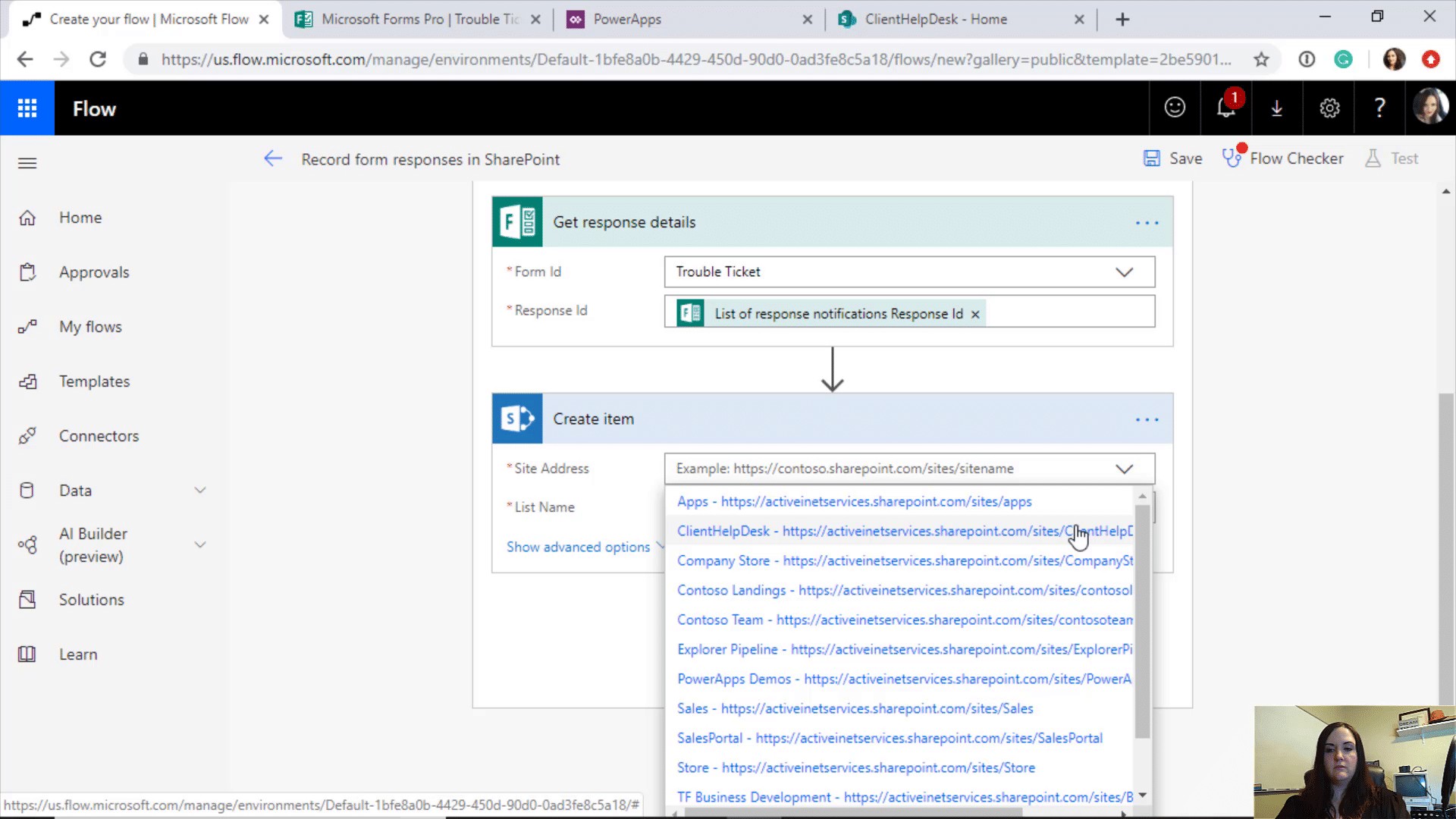Bookmark this page with the star icon
1456x819 pixels.
click(1261, 59)
